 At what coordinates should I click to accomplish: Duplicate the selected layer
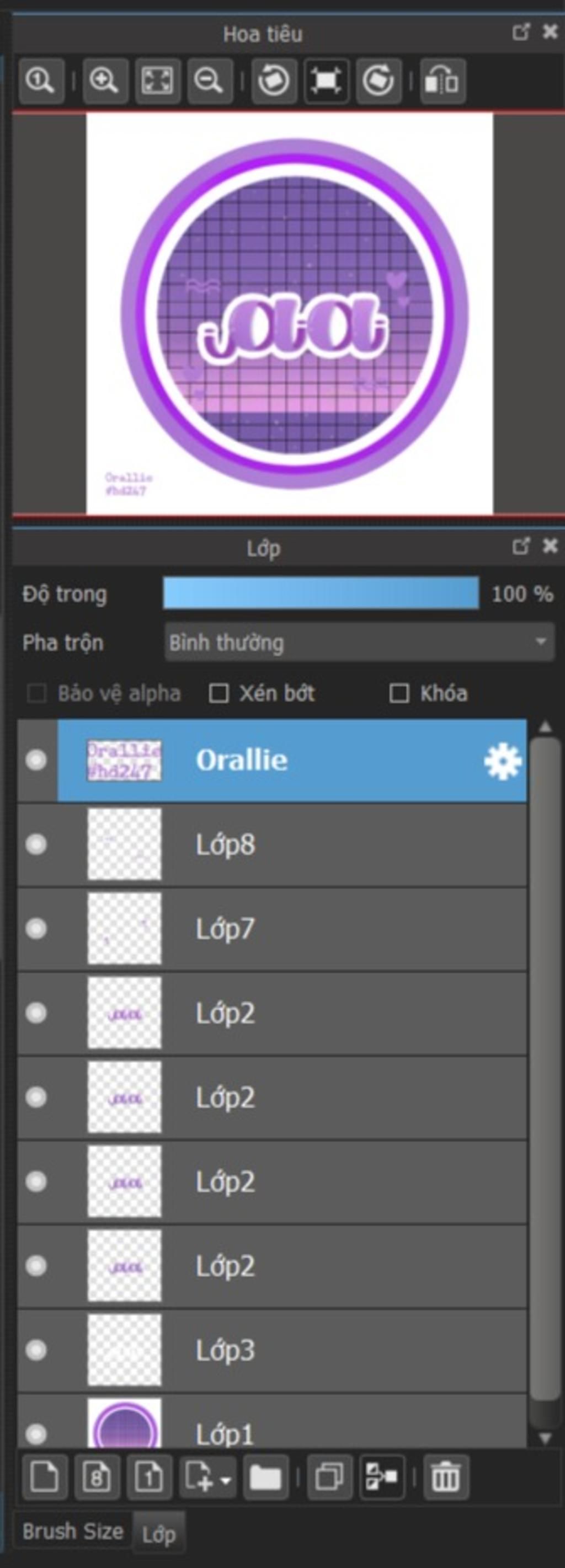(329, 1476)
